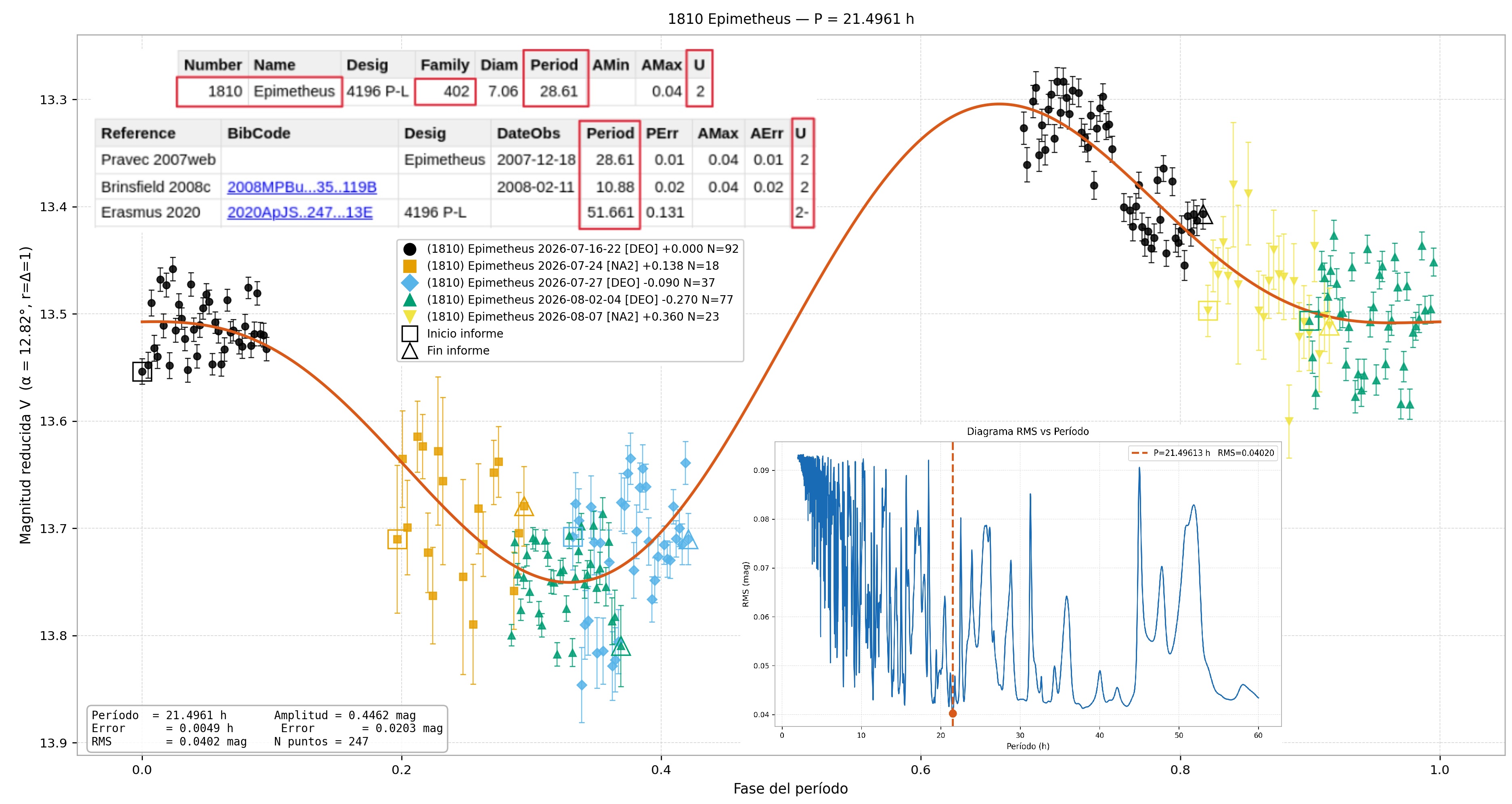
Task: Click the Fin informe triangle legend symbol
Action: [x=410, y=351]
